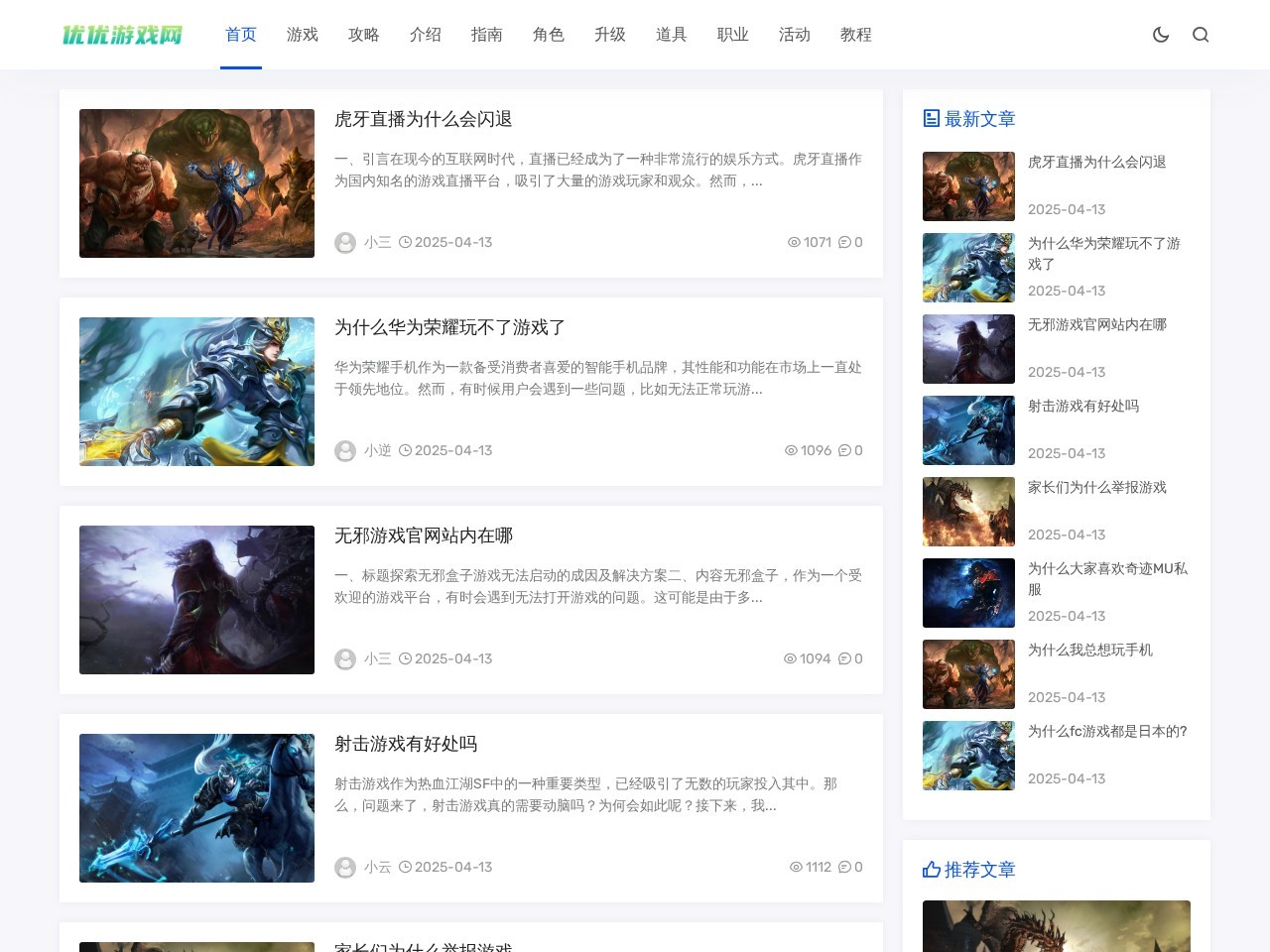Click the 优优游戏网 site logo
Image resolution: width=1270 pixels, height=952 pixels.
point(122,34)
